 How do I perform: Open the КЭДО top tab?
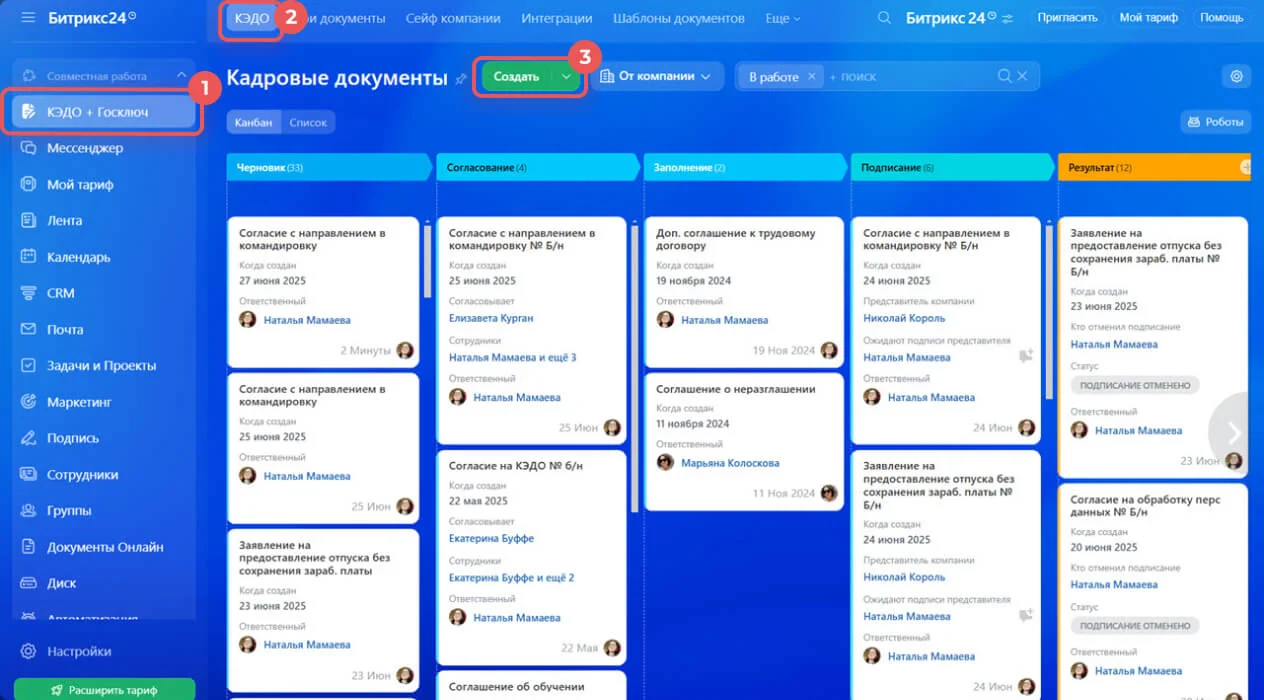[252, 18]
